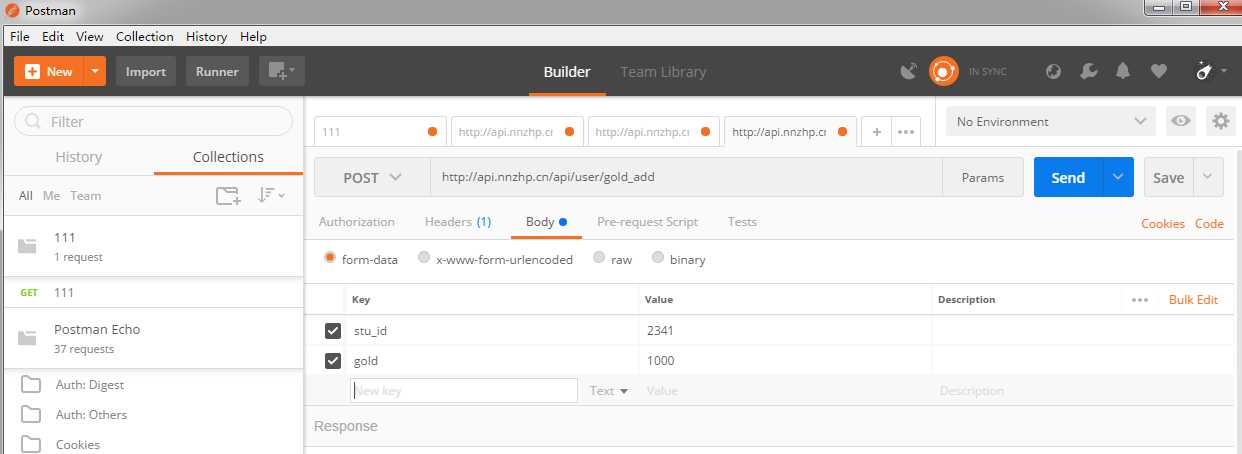Uncheck the gold row checkbox

tap(333, 360)
